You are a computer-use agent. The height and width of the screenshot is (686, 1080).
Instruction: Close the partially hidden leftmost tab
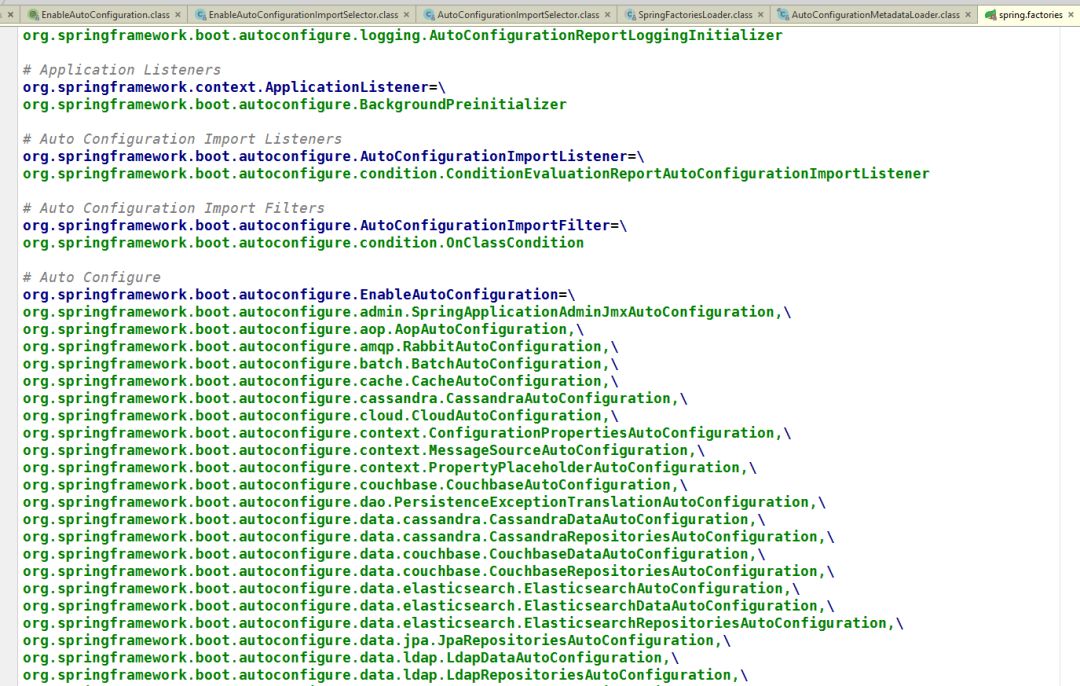click(x=10, y=14)
